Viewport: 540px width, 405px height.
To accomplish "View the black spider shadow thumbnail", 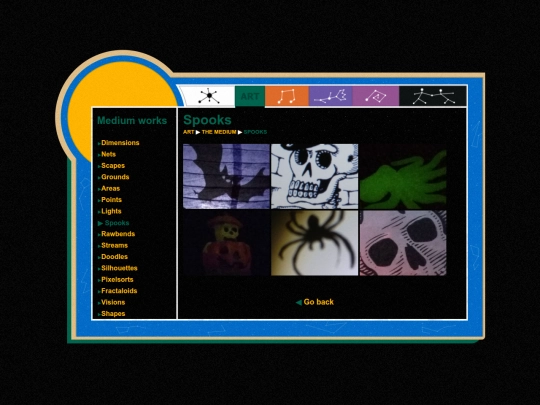I will [314, 243].
